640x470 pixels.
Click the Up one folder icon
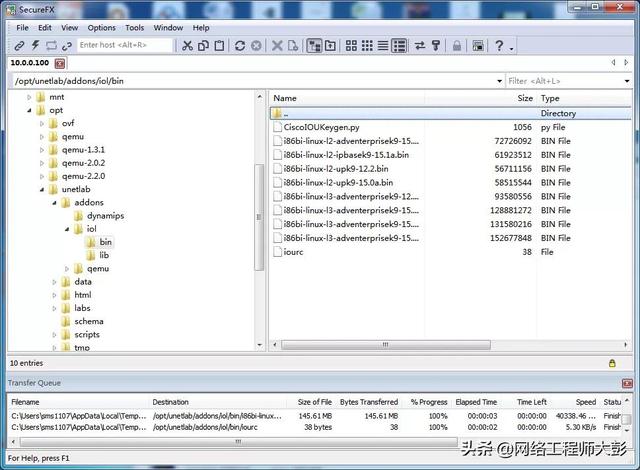[x=330, y=45]
